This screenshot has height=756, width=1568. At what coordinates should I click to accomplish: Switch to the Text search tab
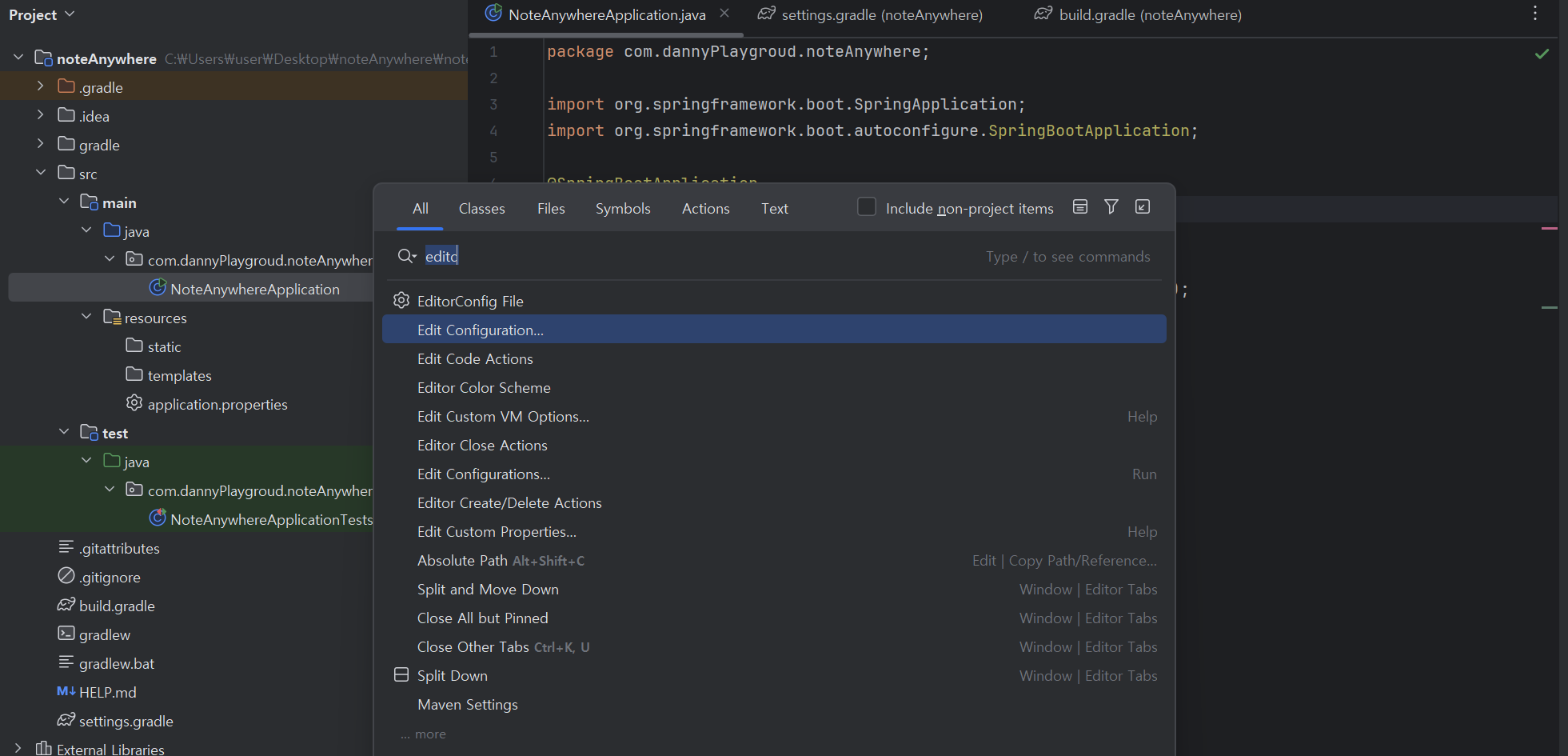(x=774, y=209)
